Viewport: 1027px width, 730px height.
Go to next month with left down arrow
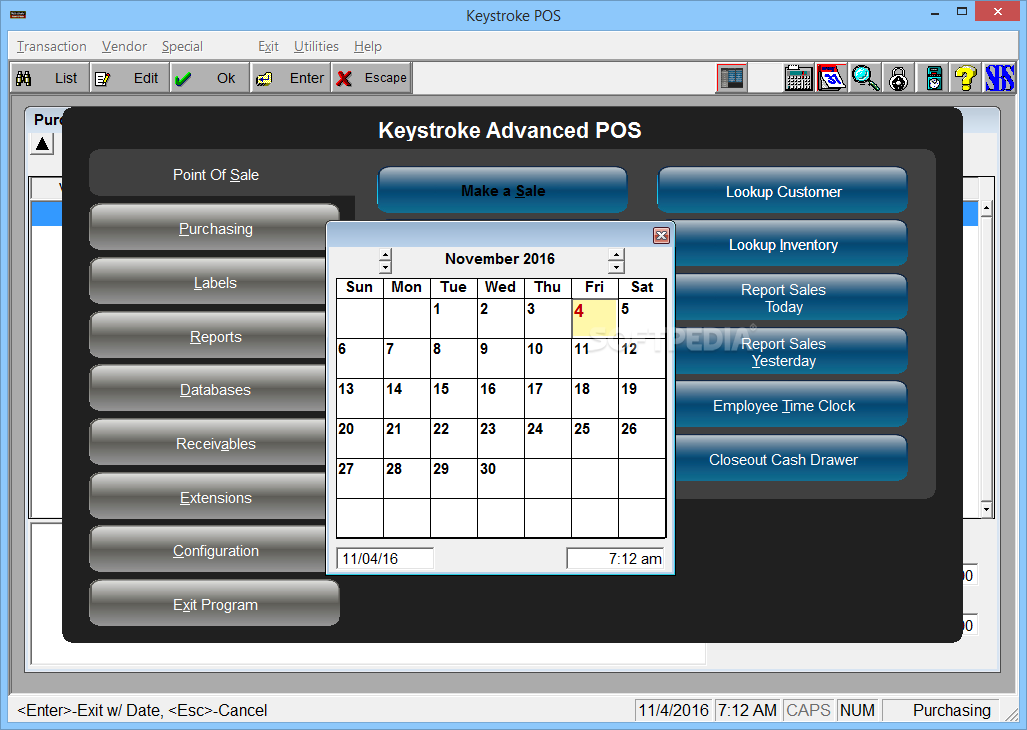pos(385,267)
